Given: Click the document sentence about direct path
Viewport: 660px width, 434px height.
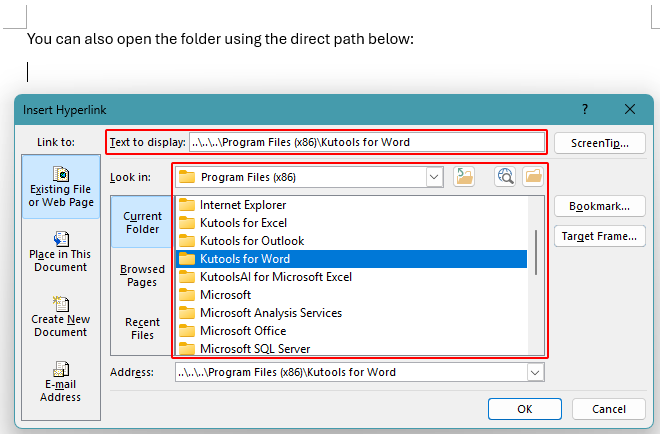Looking at the screenshot, I should click(x=221, y=39).
